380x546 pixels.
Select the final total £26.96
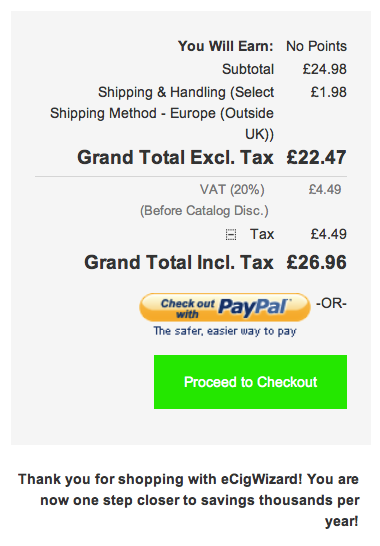pyautogui.click(x=316, y=262)
